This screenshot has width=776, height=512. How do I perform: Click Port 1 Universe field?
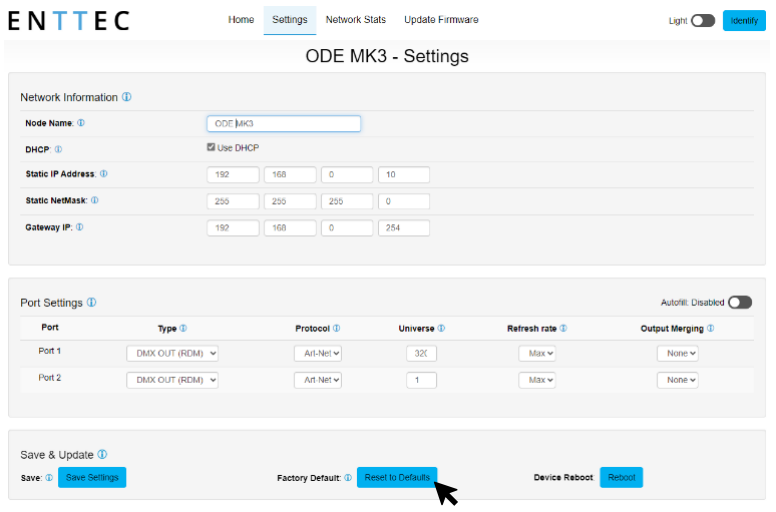click(421, 353)
